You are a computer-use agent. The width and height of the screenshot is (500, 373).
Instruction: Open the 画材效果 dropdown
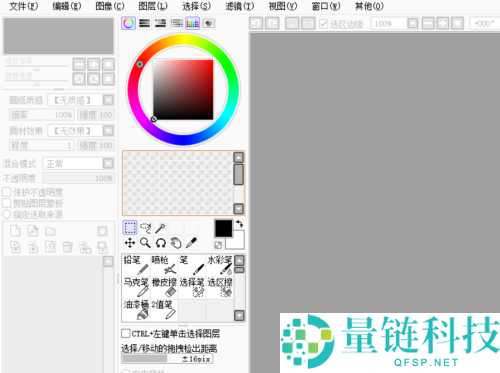81,130
